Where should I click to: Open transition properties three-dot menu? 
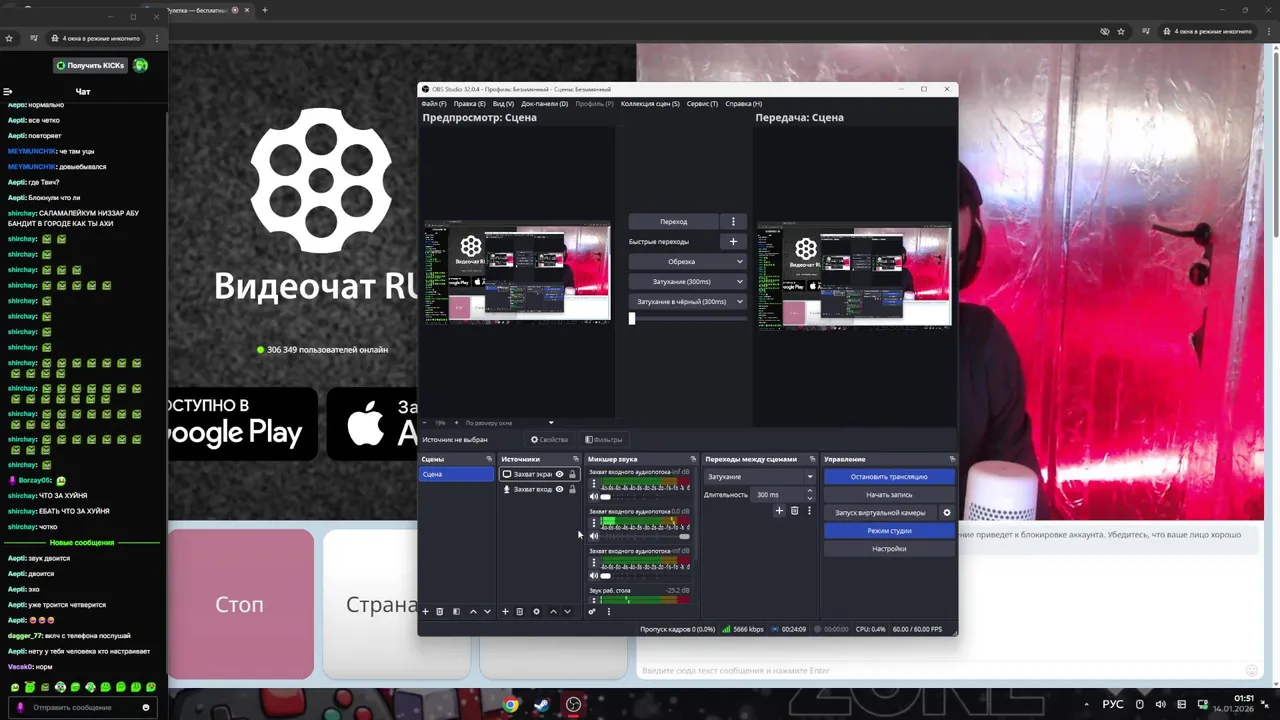click(x=809, y=511)
